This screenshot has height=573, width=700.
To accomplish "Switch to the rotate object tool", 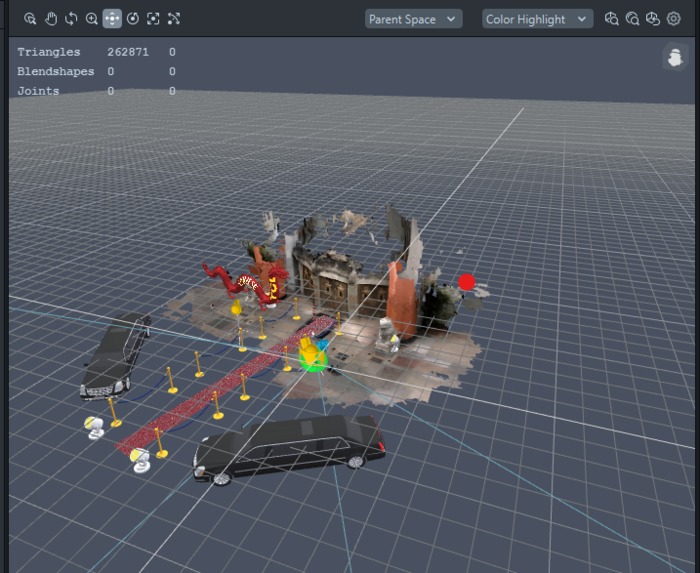I will [x=133, y=19].
